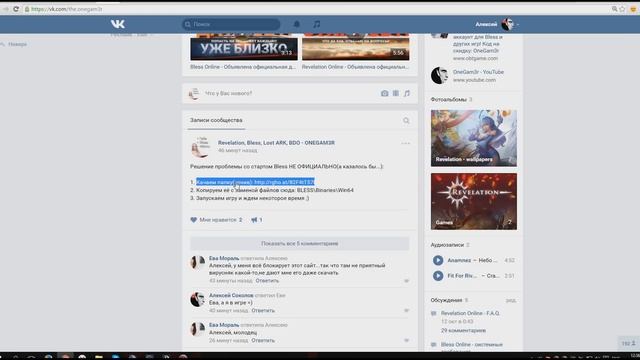Open Алексей Соколов commenter name
The height and width of the screenshot is (360, 640).
click(x=231, y=295)
